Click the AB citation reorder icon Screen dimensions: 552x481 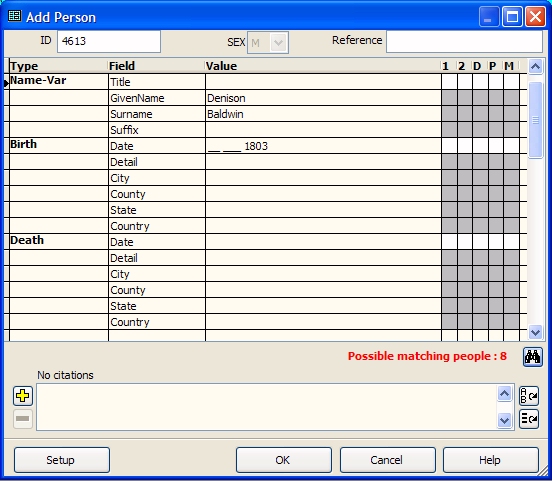coord(529,396)
